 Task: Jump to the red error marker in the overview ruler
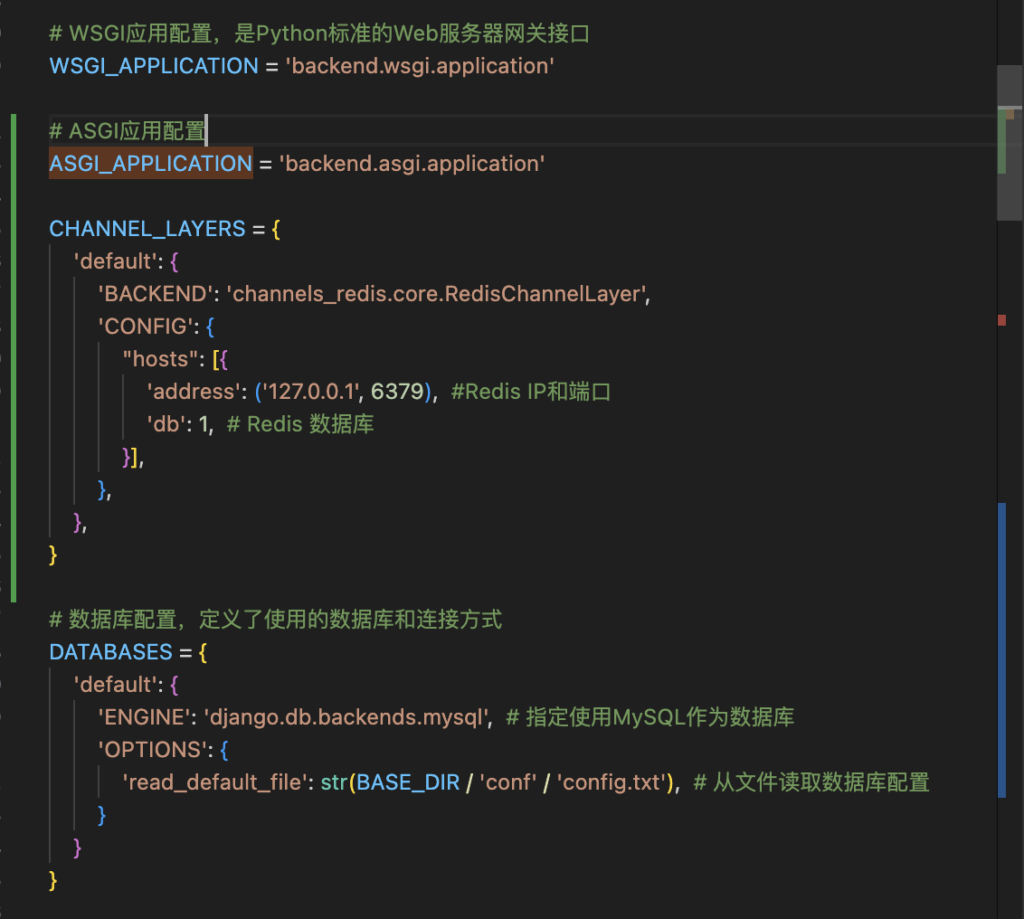1002,320
